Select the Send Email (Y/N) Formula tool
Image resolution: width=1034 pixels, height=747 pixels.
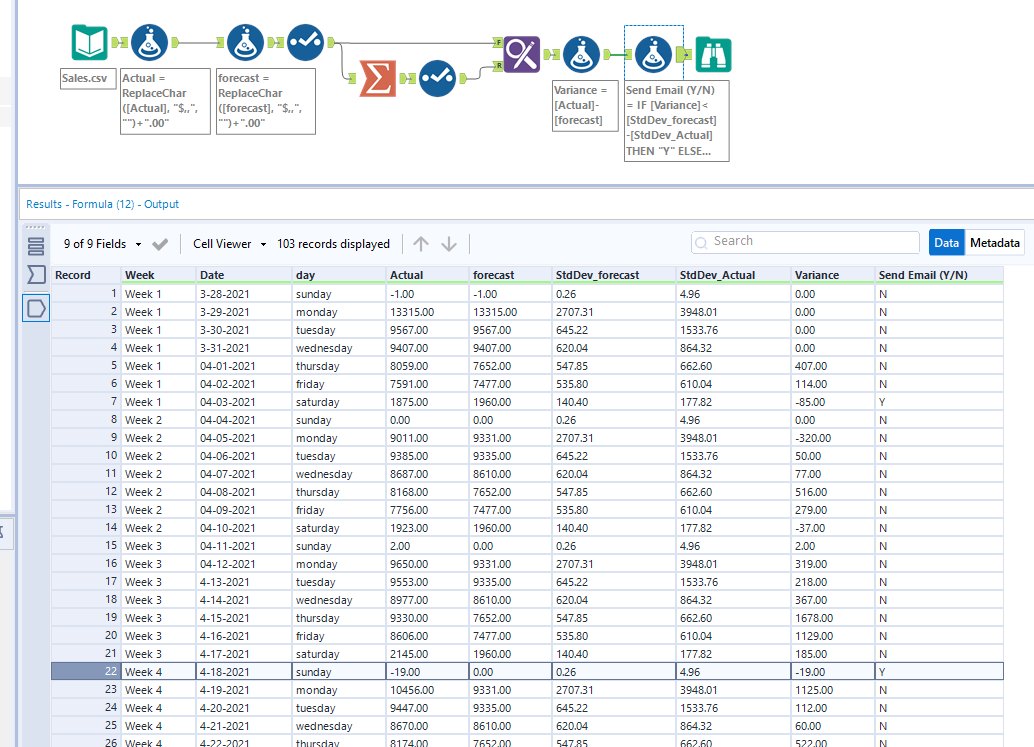(x=653, y=55)
